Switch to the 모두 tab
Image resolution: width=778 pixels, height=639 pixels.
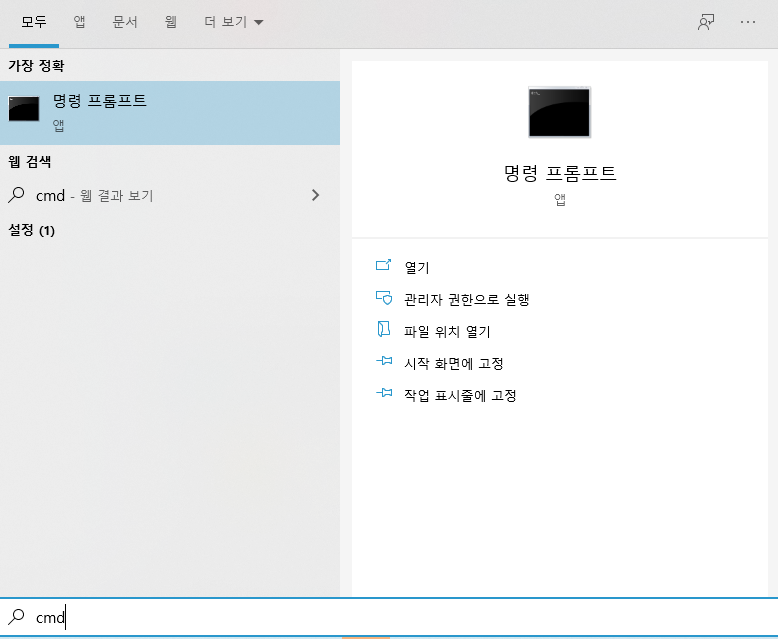tap(34, 22)
